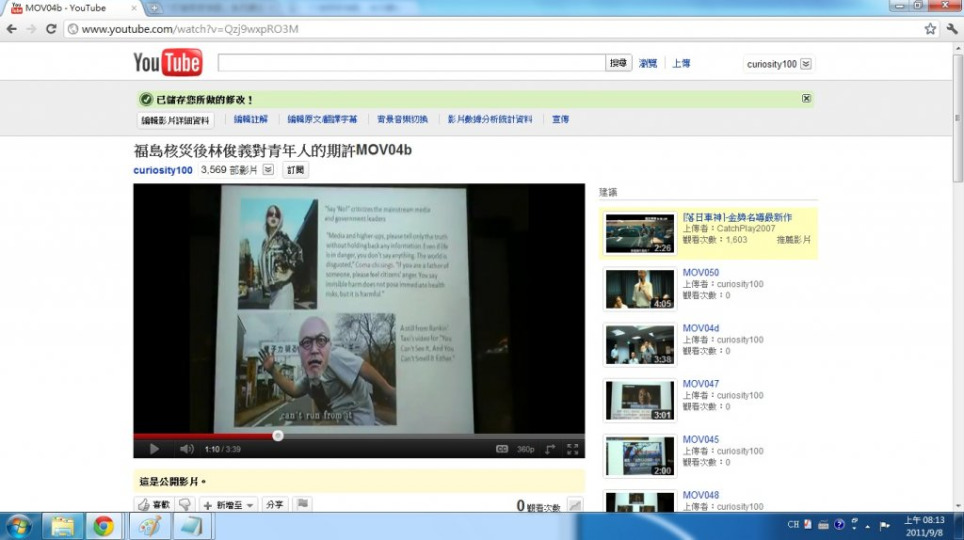Dismiss the green saved-changes notification bar

tap(806, 98)
